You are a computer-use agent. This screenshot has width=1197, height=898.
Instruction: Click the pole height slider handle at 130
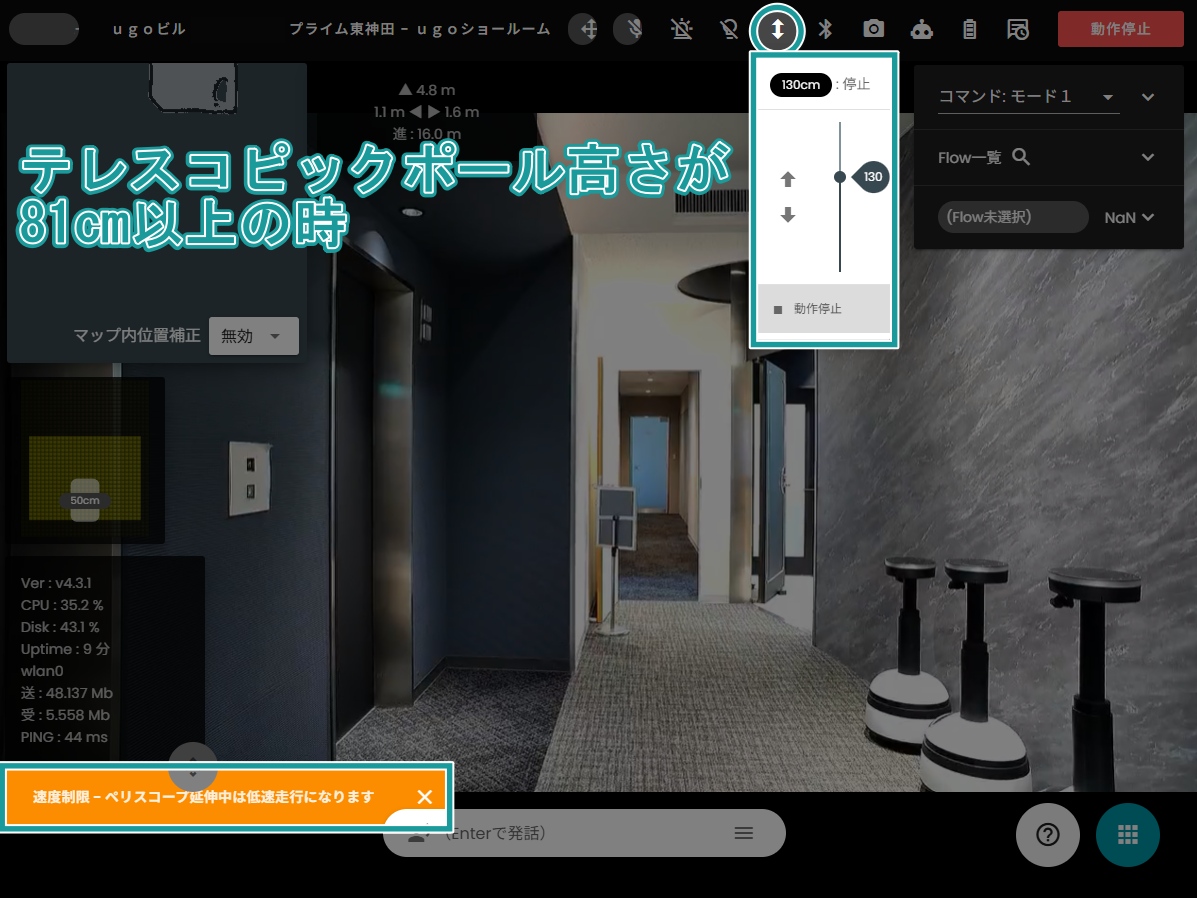840,177
